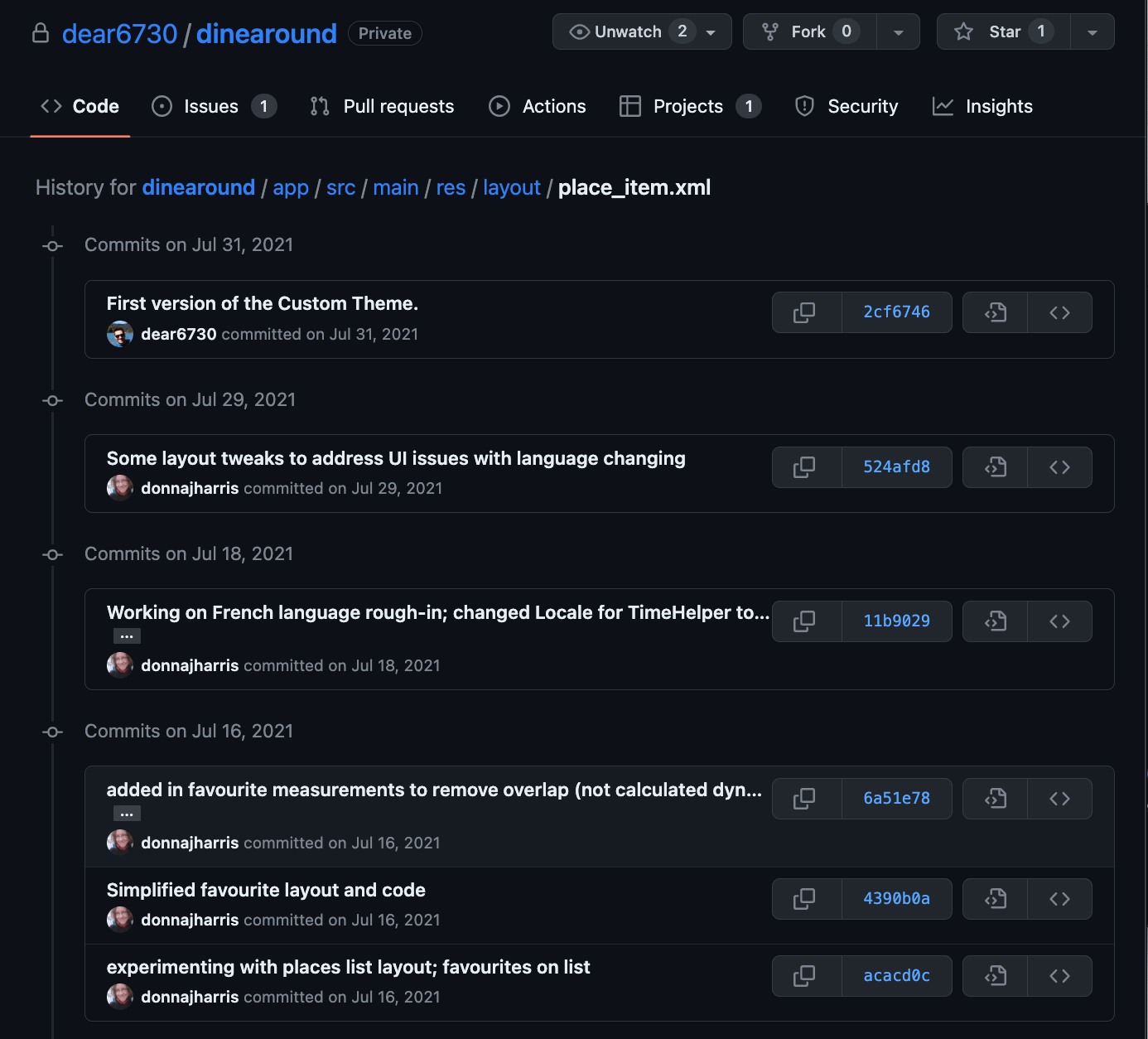Click the timeline node beside Commits on Jul 31
Image resolution: width=1148 pixels, height=1039 pixels.
click(51, 246)
